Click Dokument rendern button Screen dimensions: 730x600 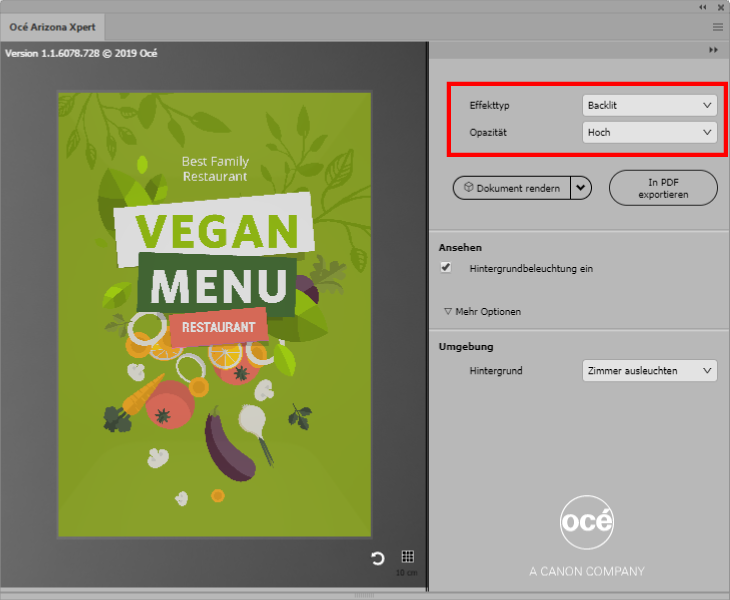tap(512, 188)
